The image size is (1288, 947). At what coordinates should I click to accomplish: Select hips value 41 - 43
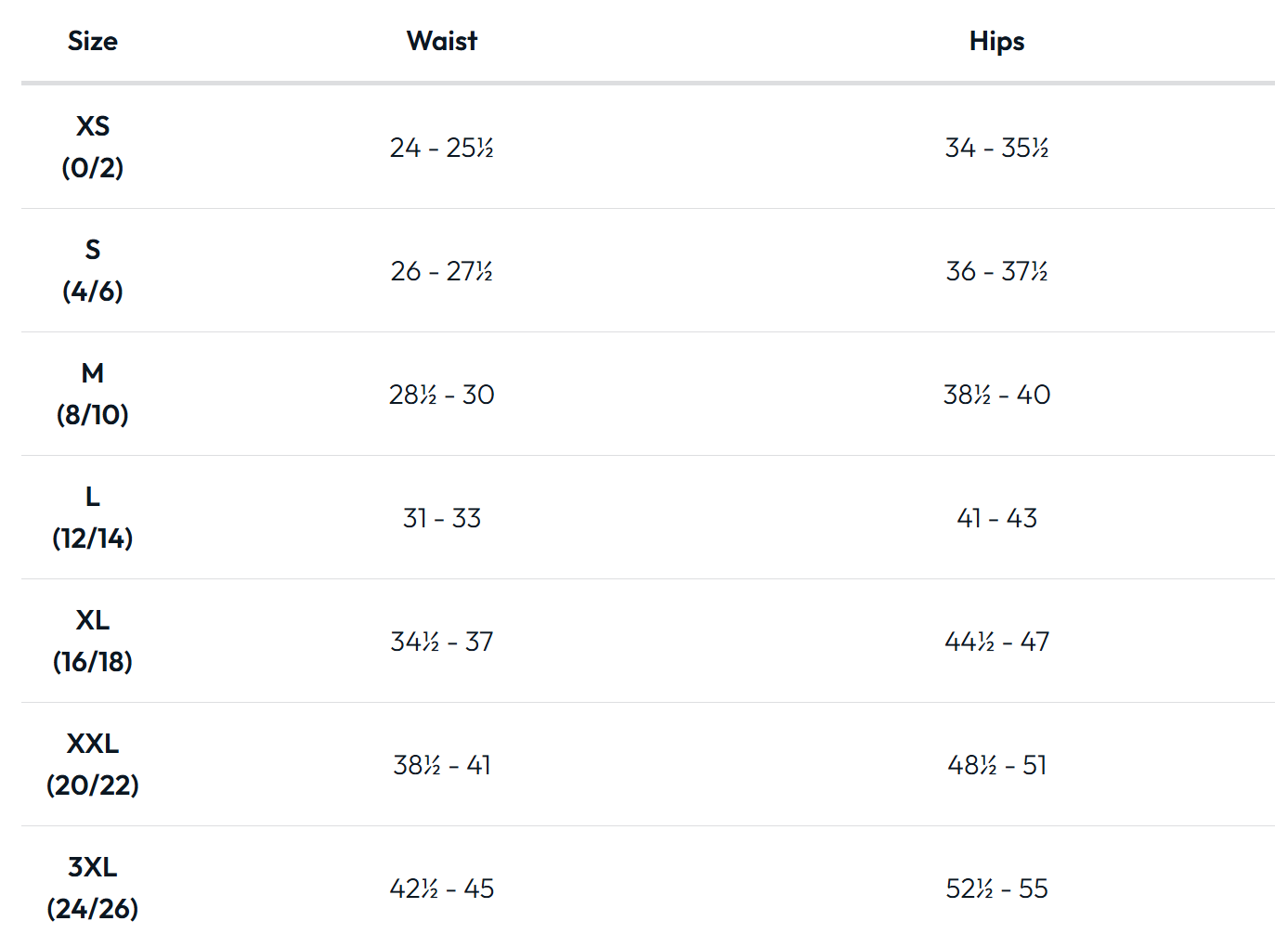[996, 518]
